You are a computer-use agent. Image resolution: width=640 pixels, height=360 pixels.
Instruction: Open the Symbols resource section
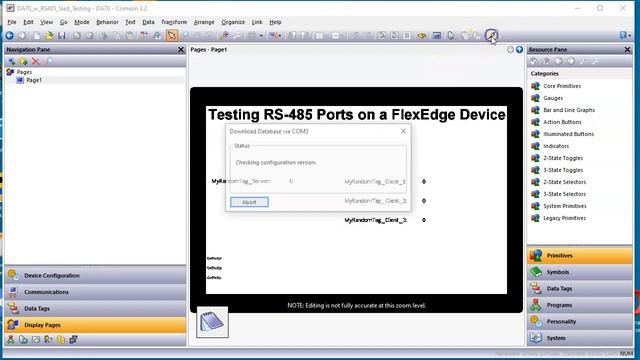coord(580,272)
